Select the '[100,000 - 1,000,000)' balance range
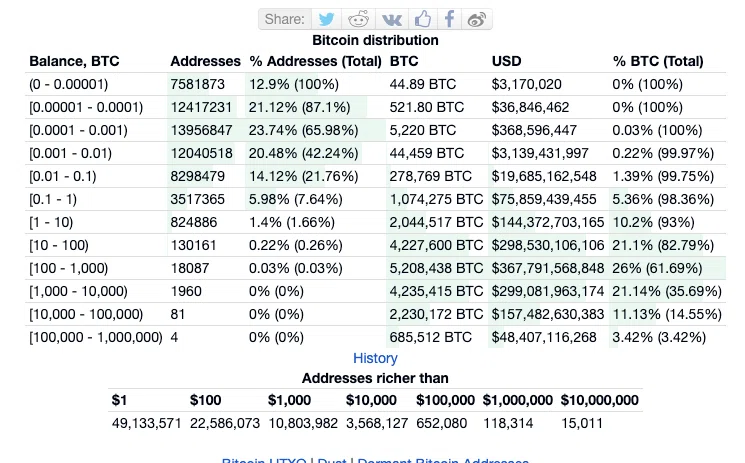Viewport: 745px width, 463px height. pyautogui.click(x=96, y=338)
